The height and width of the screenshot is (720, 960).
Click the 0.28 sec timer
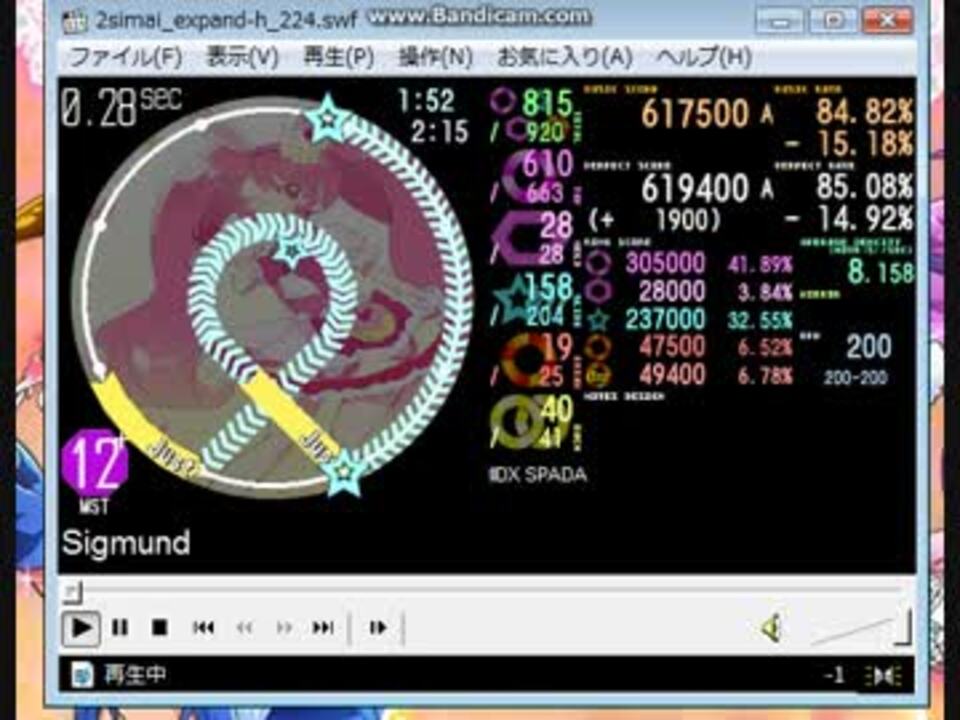(x=121, y=107)
